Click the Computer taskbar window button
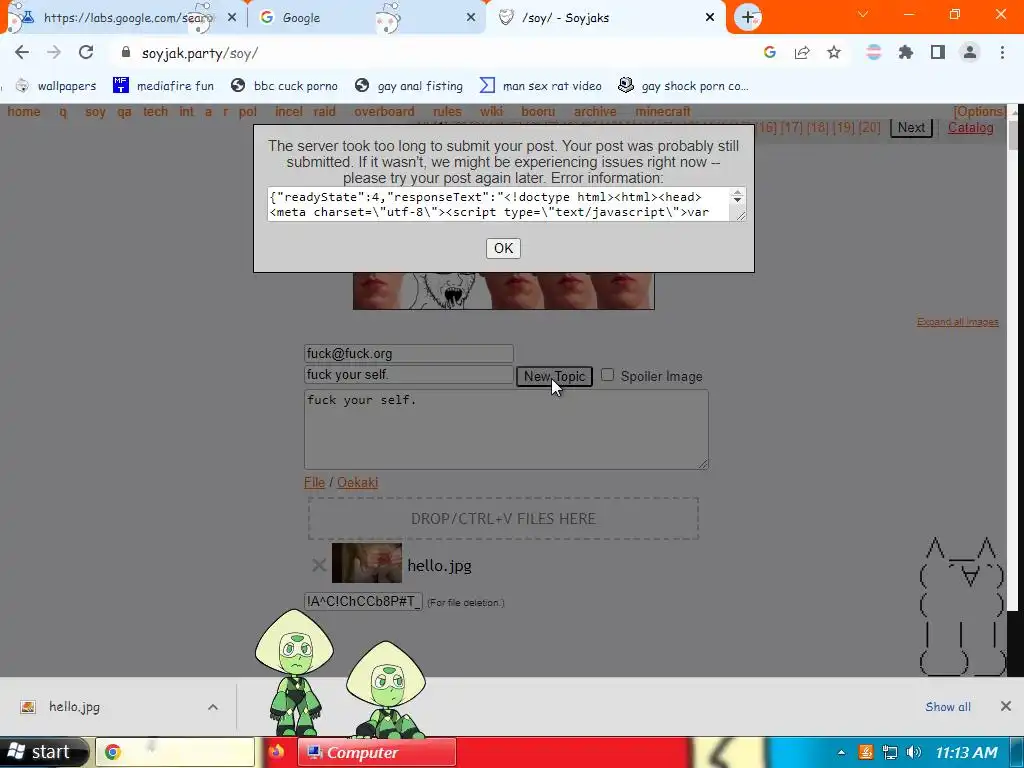 coord(377,752)
